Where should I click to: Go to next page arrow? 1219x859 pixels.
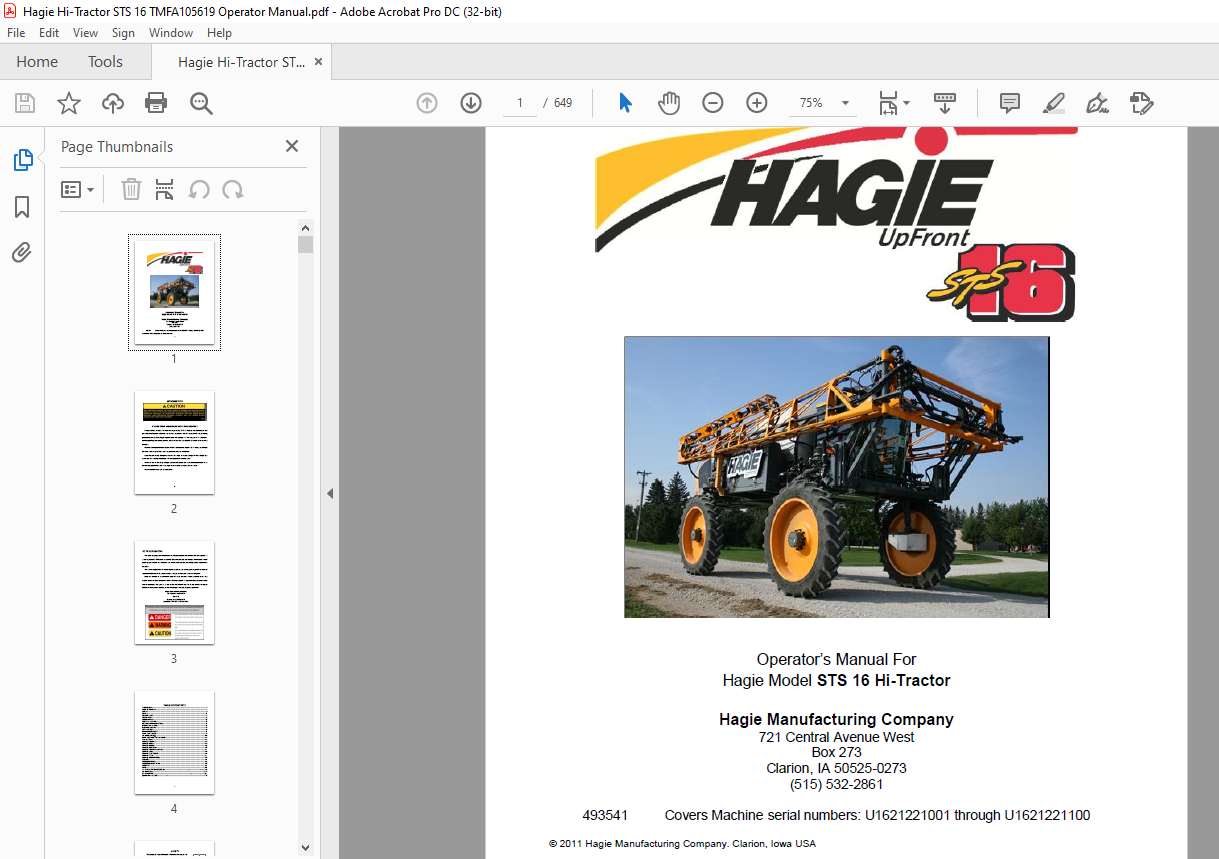(x=471, y=103)
